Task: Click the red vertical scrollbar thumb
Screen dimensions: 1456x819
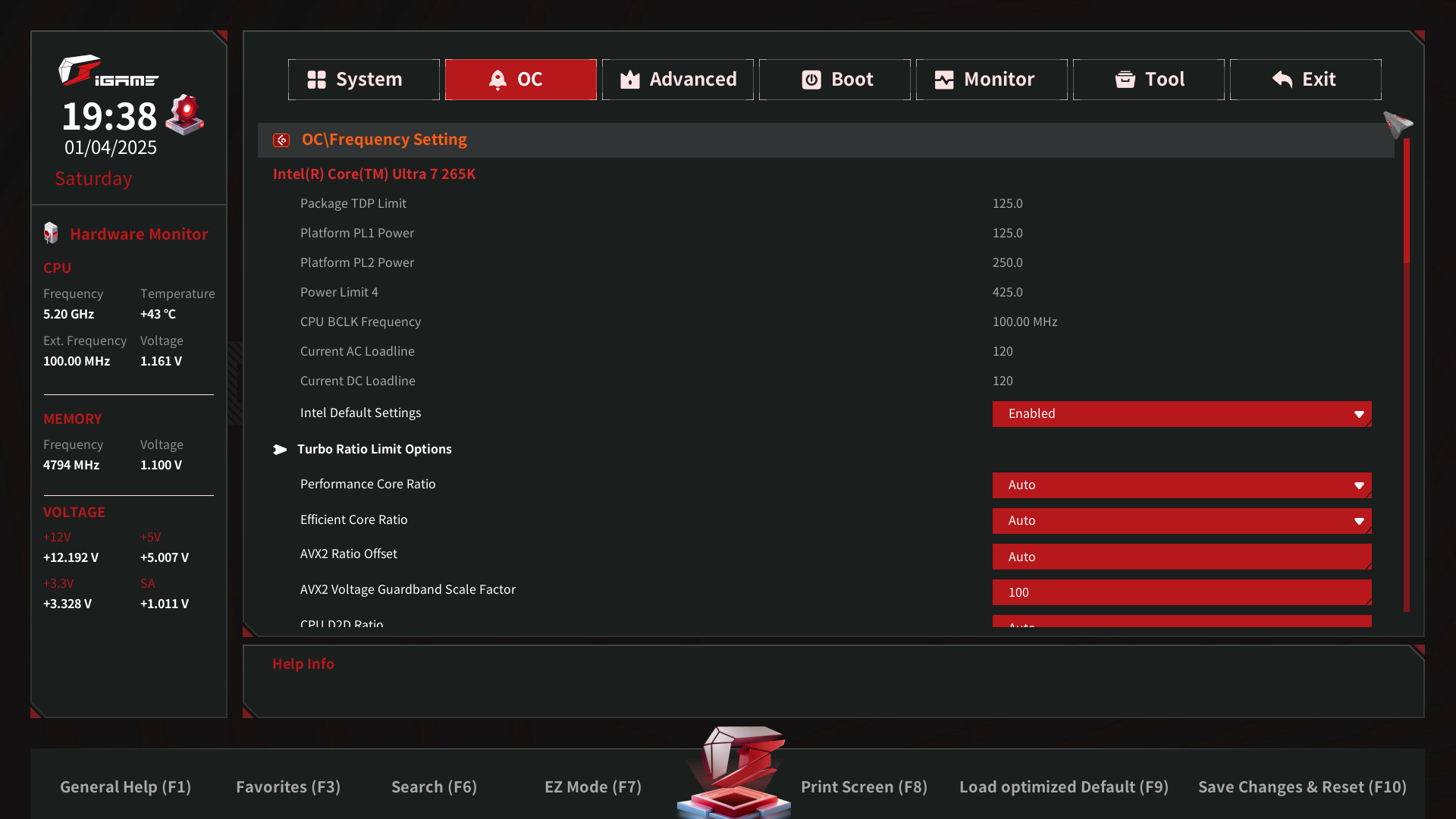Action: click(x=1406, y=201)
